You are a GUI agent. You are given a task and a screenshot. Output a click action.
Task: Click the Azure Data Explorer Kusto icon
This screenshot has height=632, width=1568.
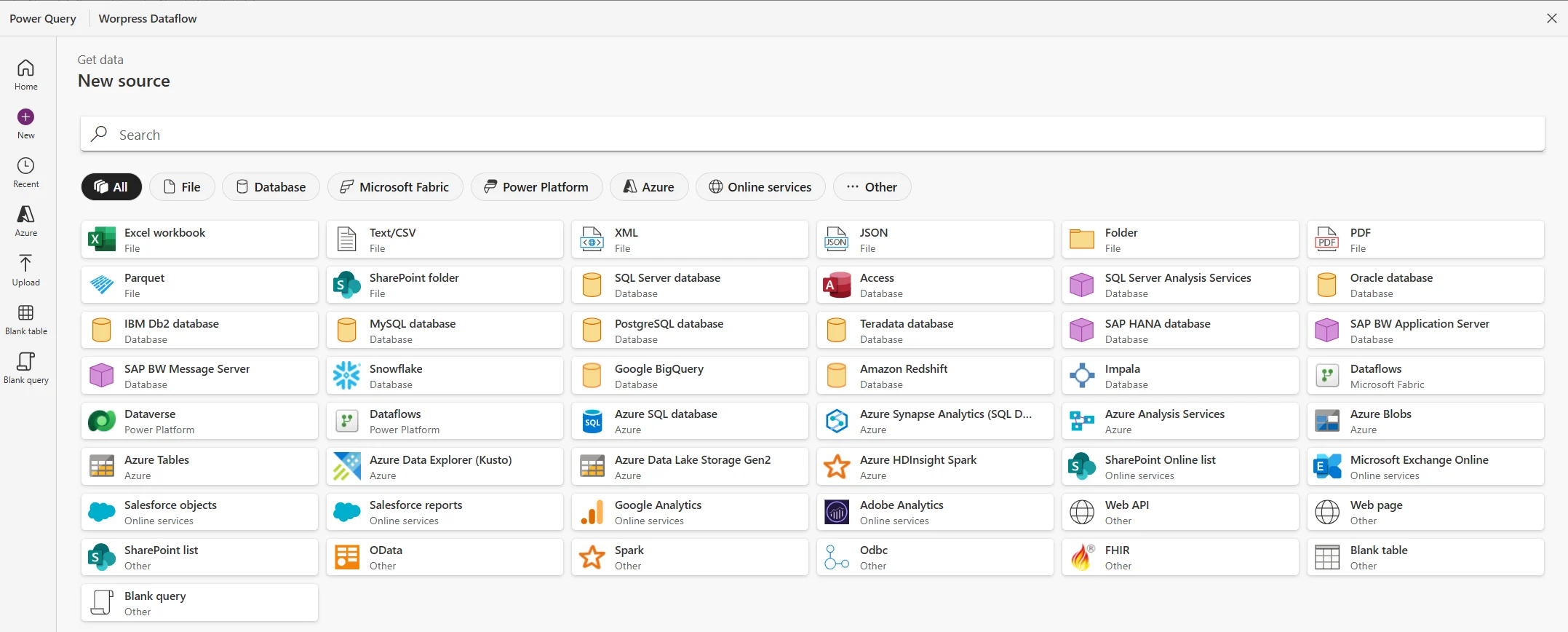tap(347, 467)
